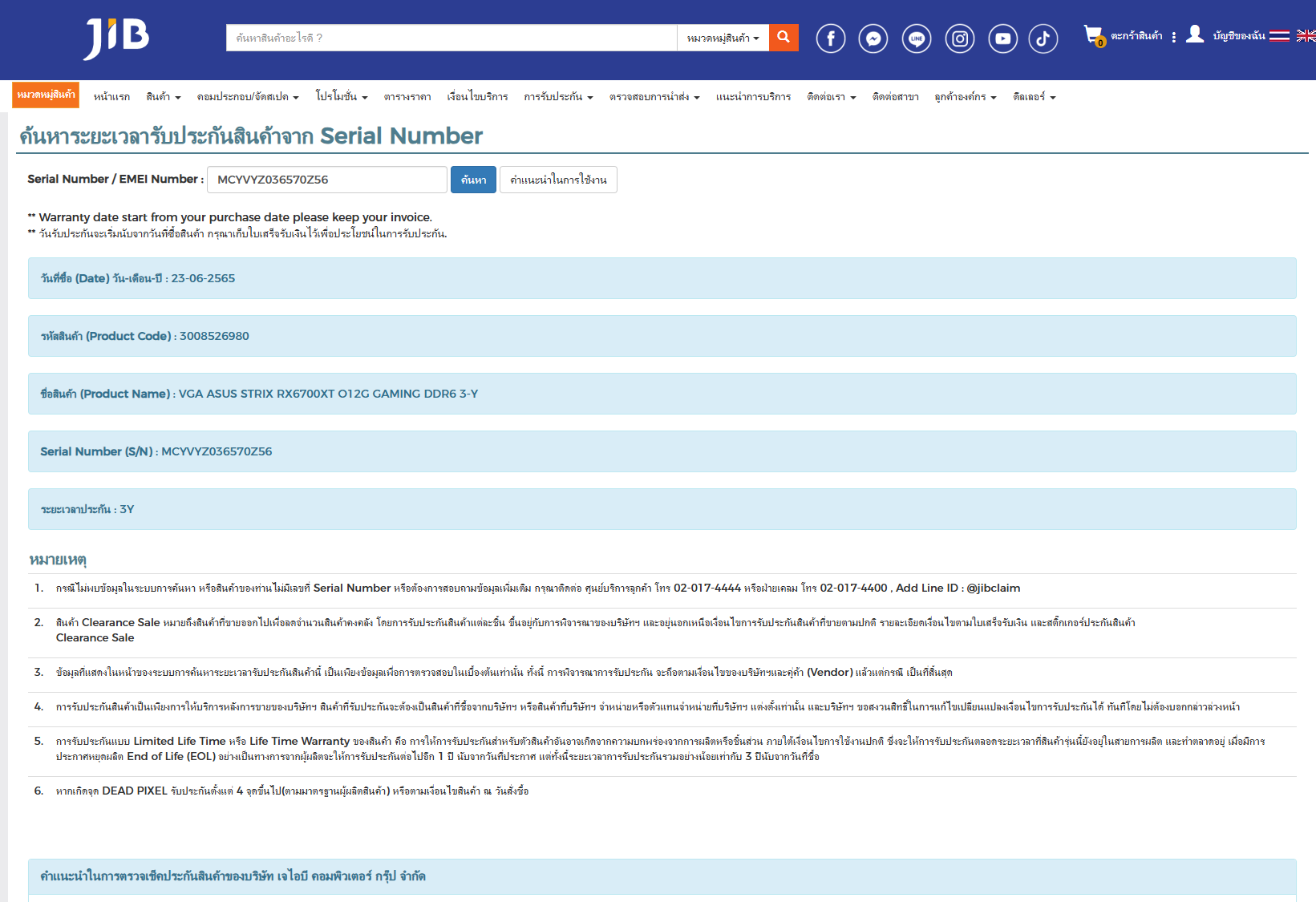Click the warranty period value 3Y
The image size is (1316, 902).
click(x=127, y=509)
